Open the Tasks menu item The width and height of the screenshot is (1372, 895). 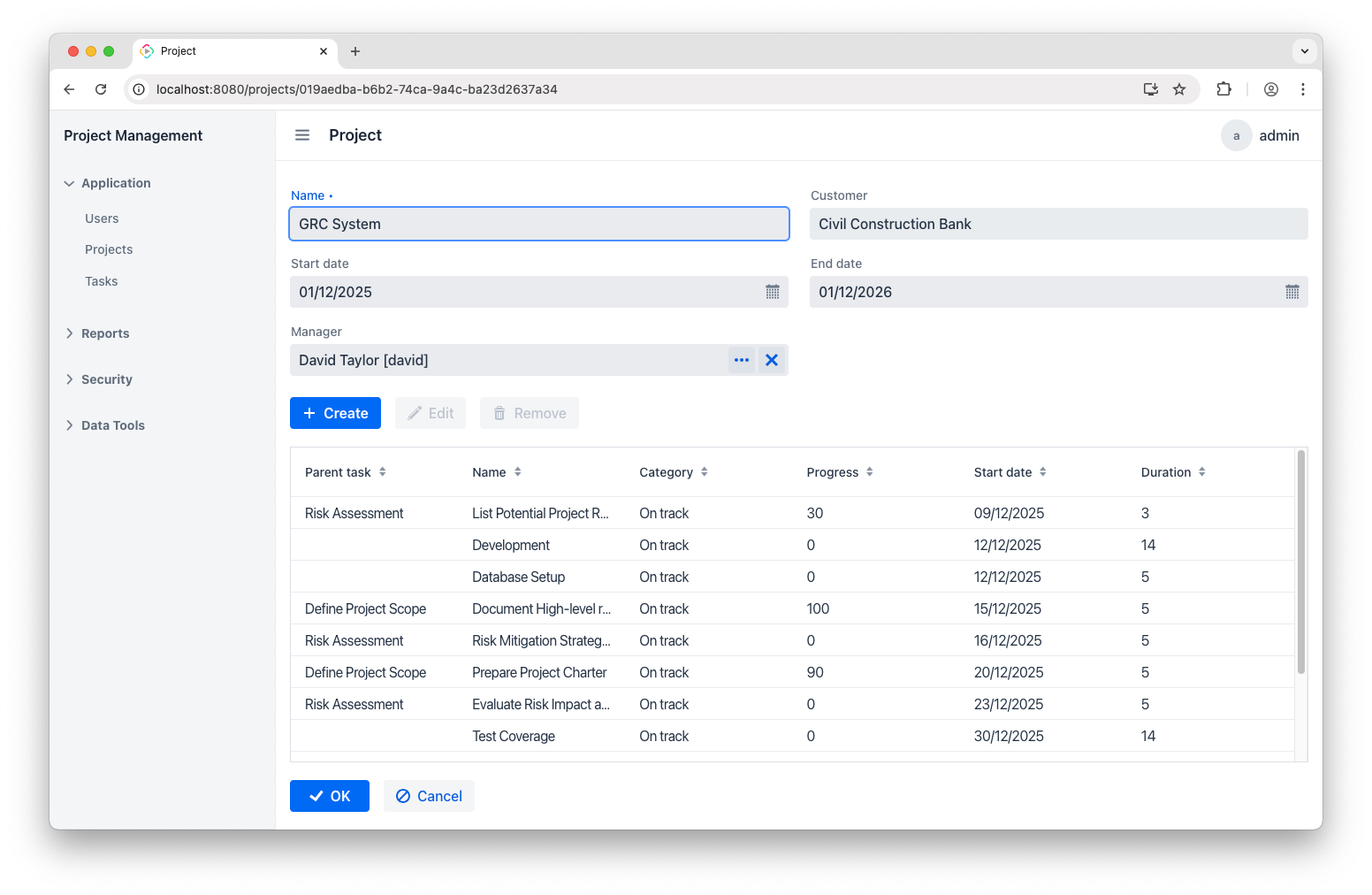(102, 281)
